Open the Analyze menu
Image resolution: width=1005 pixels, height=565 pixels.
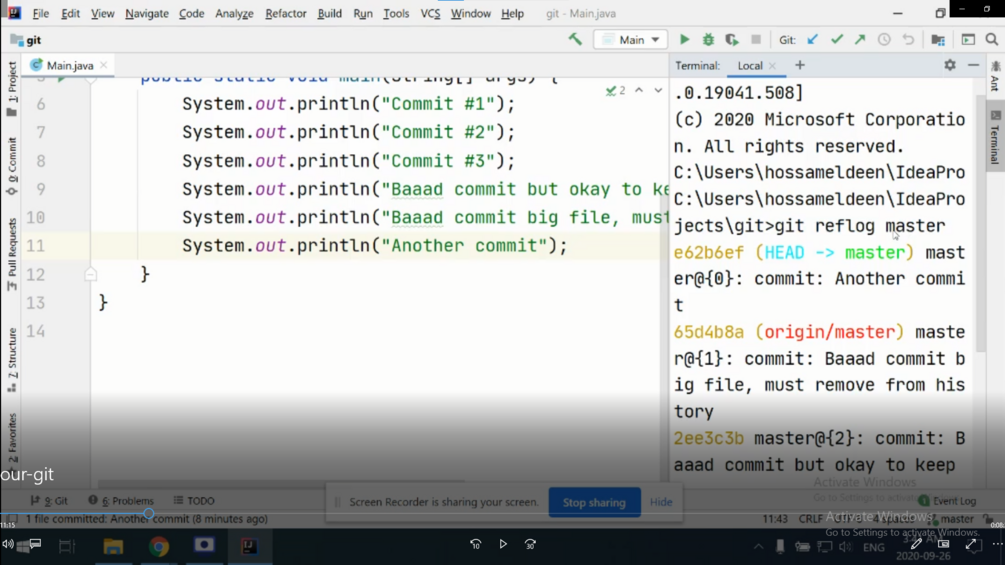tap(235, 13)
